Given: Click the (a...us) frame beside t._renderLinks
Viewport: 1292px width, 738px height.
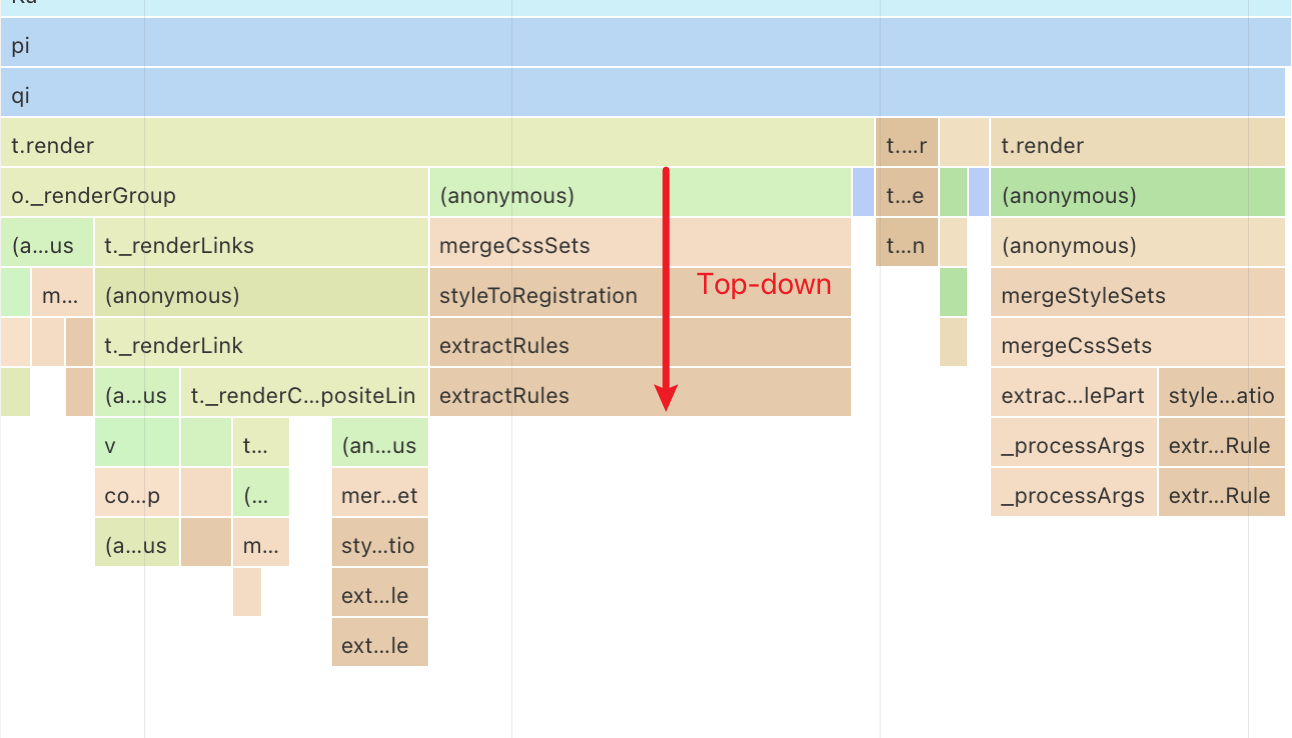Looking at the screenshot, I should click(x=47, y=242).
